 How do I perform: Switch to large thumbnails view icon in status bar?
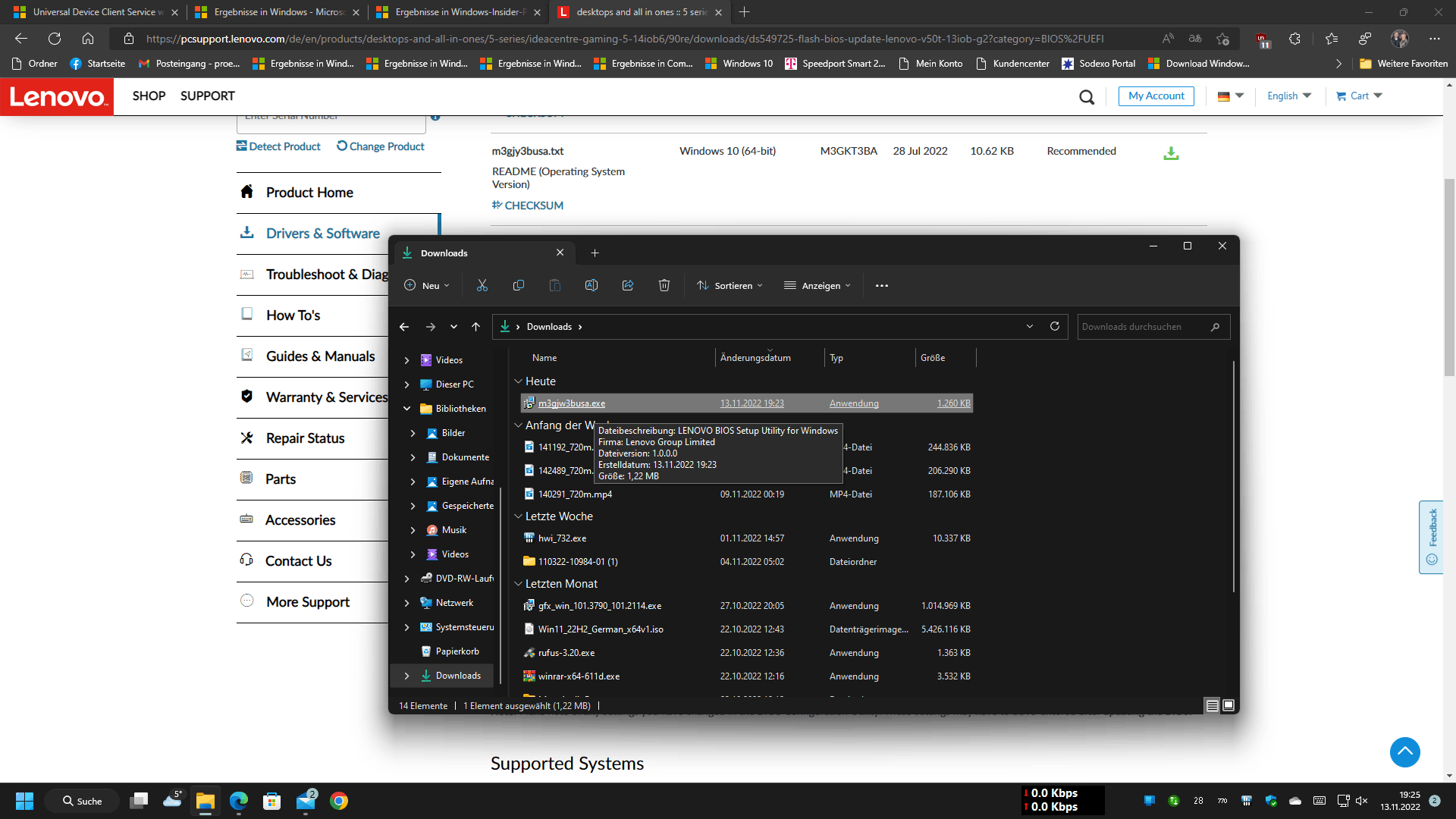[1228, 705]
